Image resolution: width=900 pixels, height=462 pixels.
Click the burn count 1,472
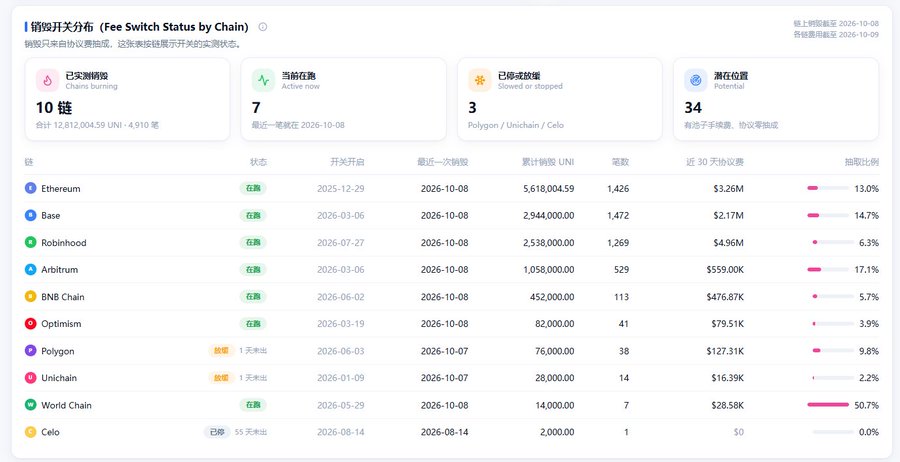tap(618, 215)
